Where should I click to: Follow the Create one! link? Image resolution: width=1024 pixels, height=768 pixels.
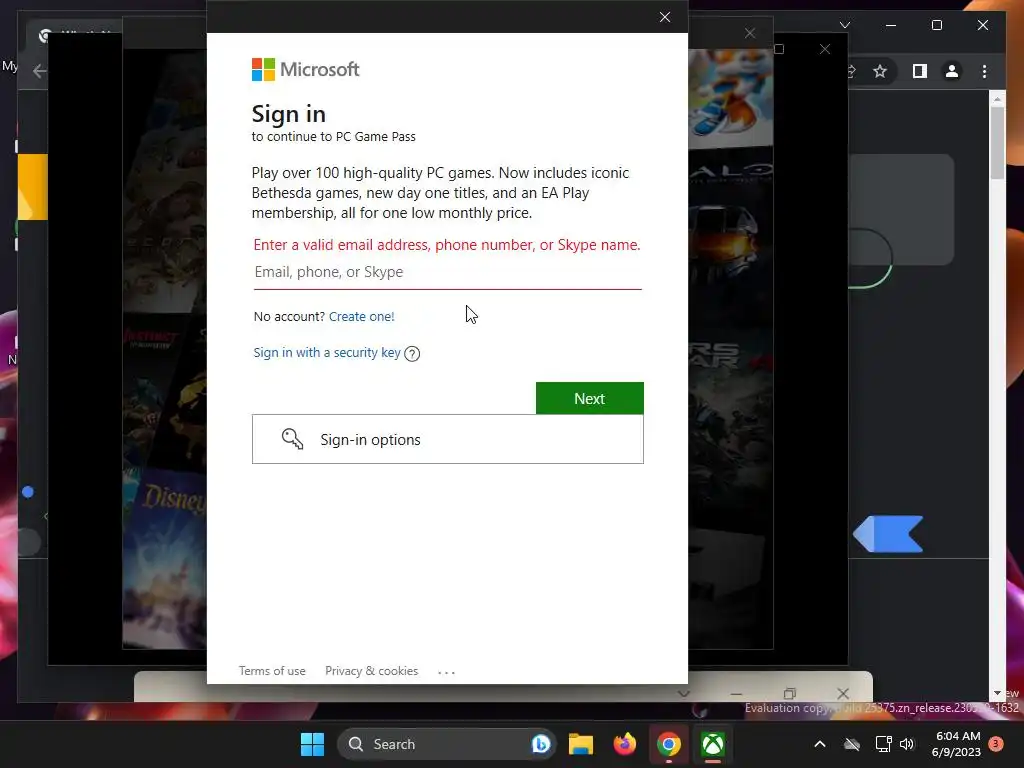click(361, 317)
